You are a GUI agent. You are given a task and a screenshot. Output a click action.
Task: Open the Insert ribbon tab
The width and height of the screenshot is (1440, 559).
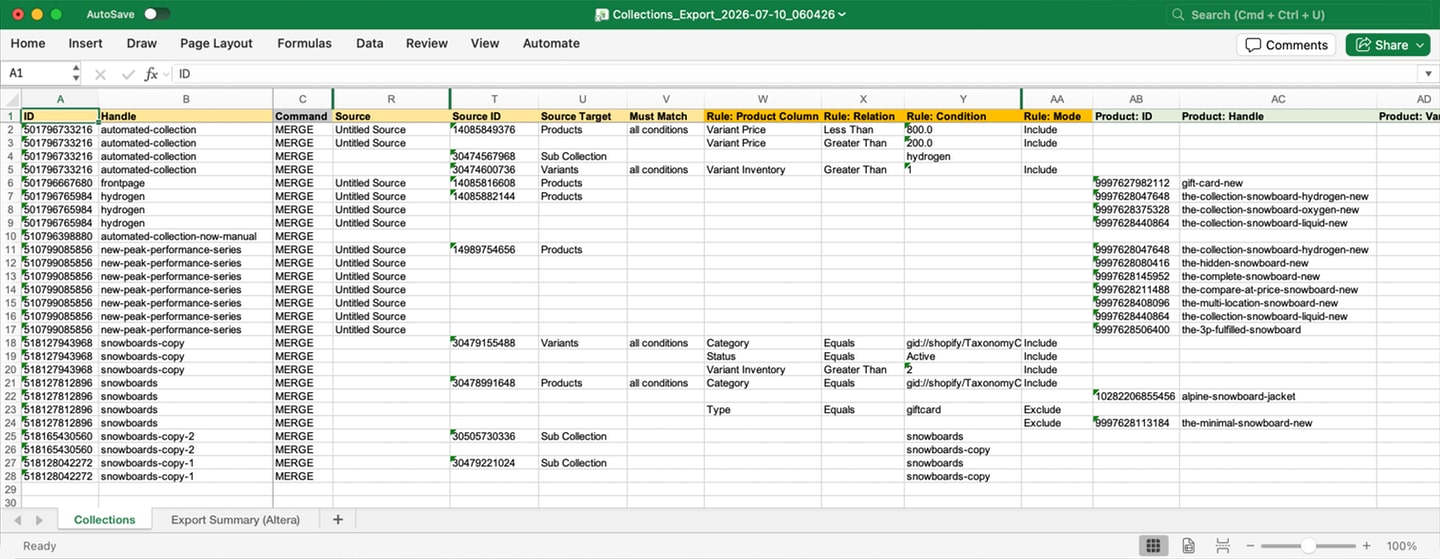point(86,43)
